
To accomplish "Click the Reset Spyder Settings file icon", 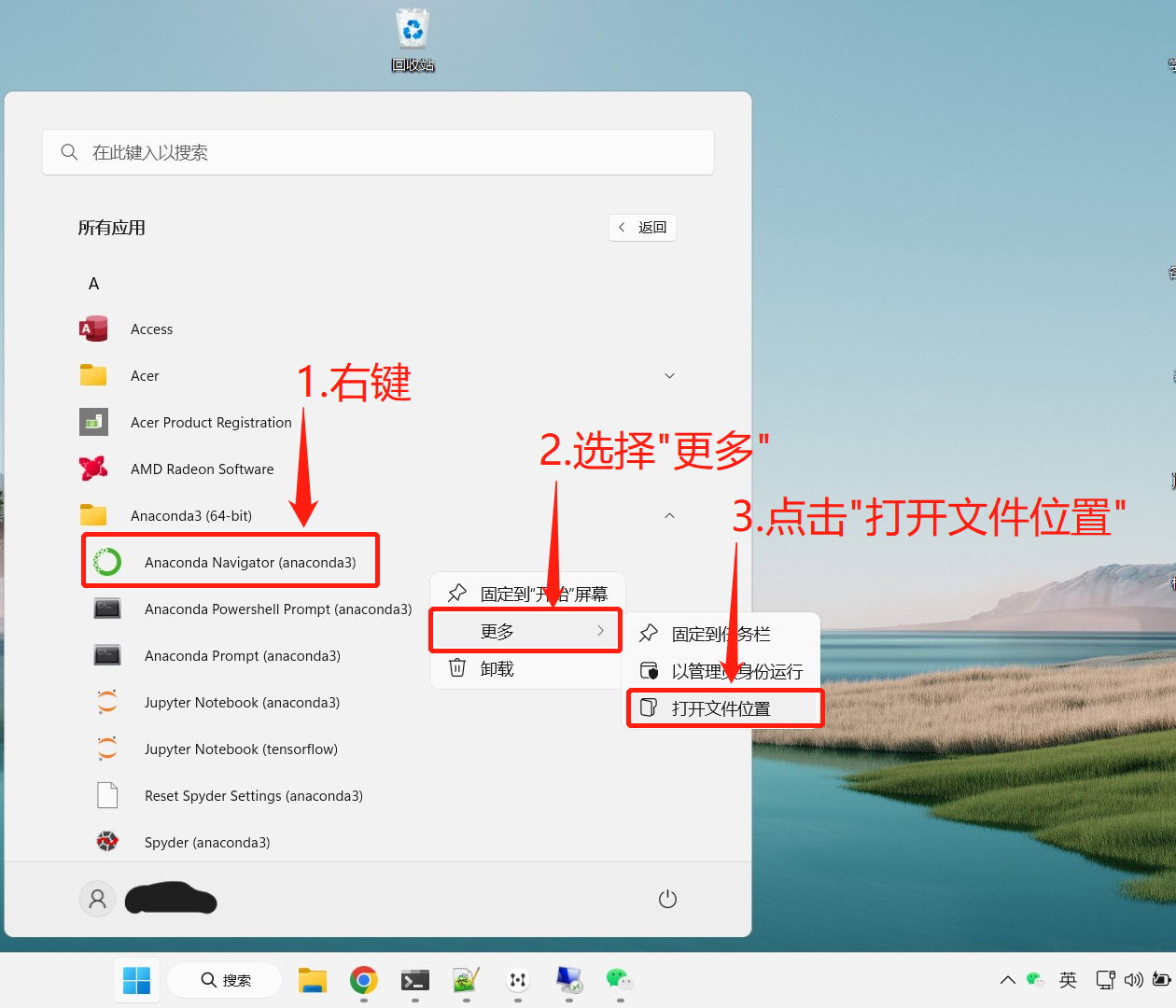I will point(107,795).
